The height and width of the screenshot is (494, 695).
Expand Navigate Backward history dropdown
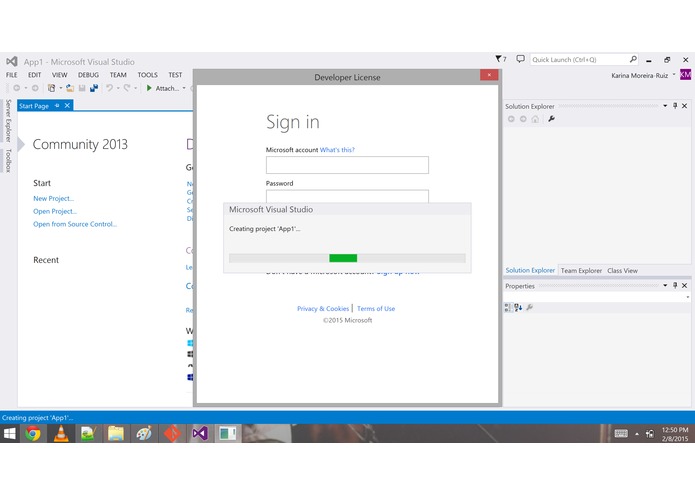click(26, 88)
